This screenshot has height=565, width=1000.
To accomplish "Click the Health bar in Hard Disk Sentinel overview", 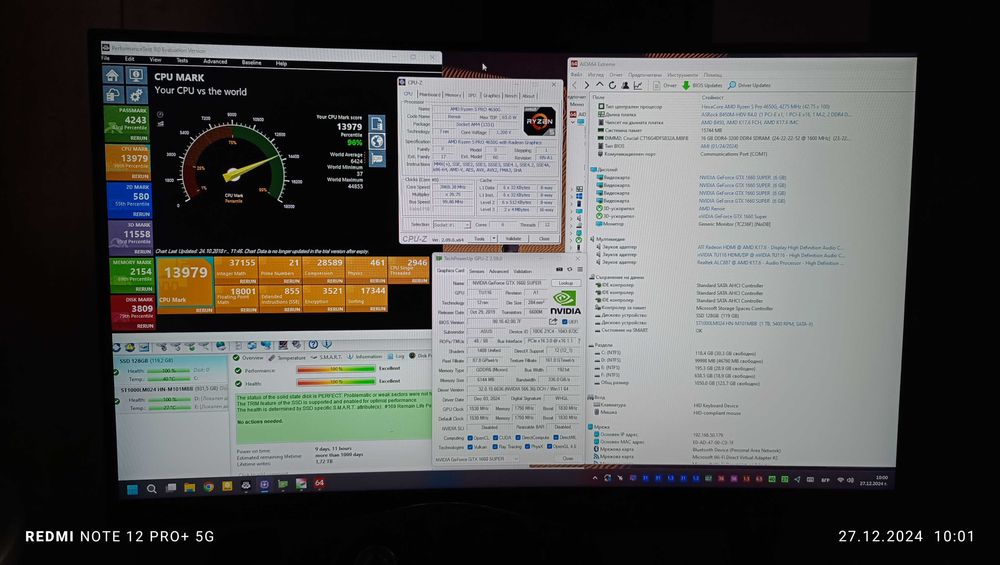I will point(335,381).
